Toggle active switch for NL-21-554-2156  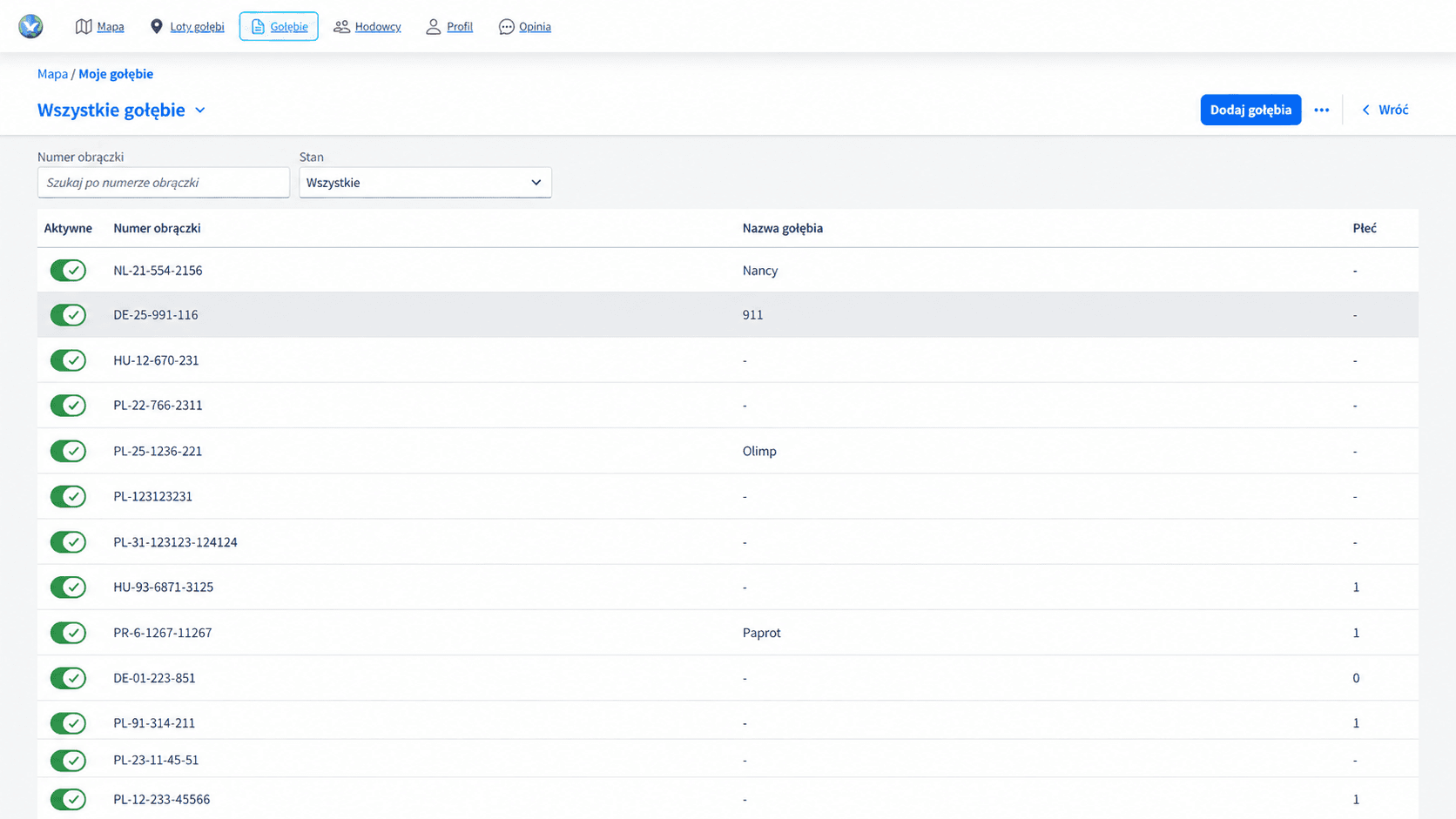pos(68,271)
